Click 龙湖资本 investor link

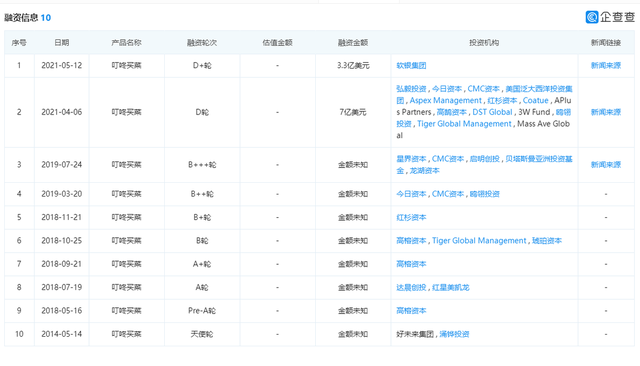pyautogui.click(x=424, y=171)
